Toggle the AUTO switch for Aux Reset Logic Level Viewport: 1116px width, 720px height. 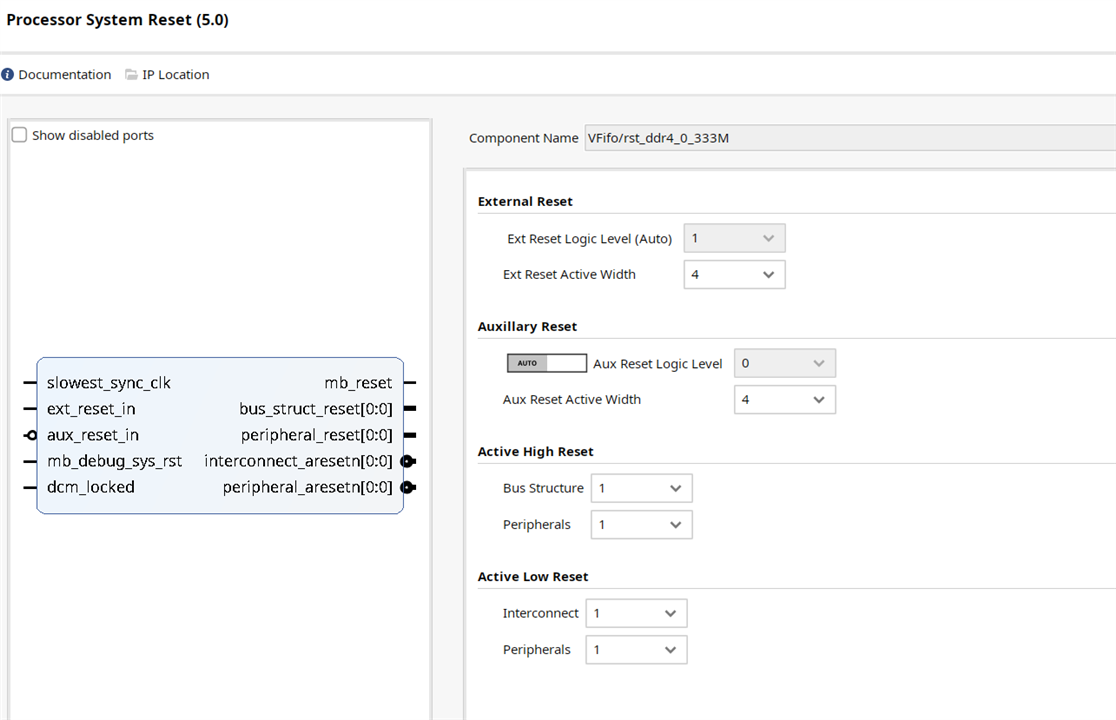click(547, 363)
